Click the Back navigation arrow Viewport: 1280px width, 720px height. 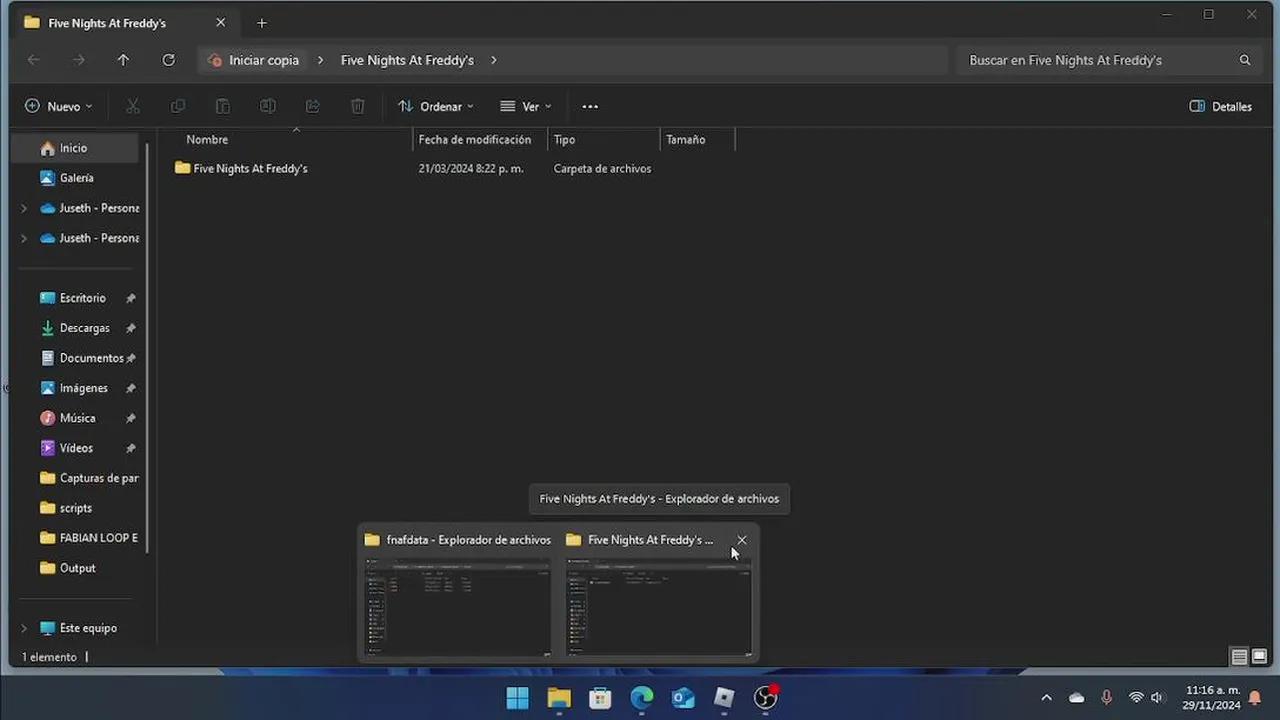[x=34, y=60]
